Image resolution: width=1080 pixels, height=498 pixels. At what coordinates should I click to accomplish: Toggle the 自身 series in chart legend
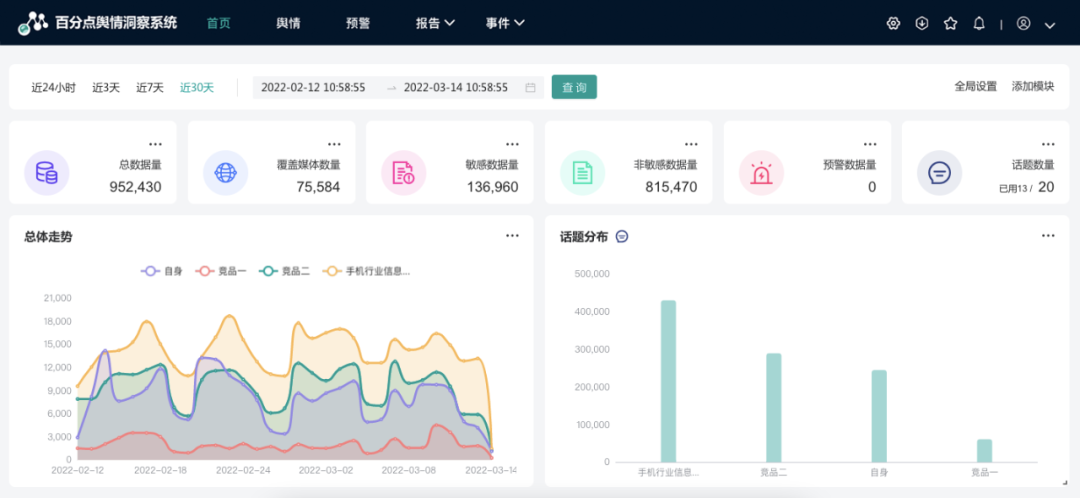(x=163, y=271)
